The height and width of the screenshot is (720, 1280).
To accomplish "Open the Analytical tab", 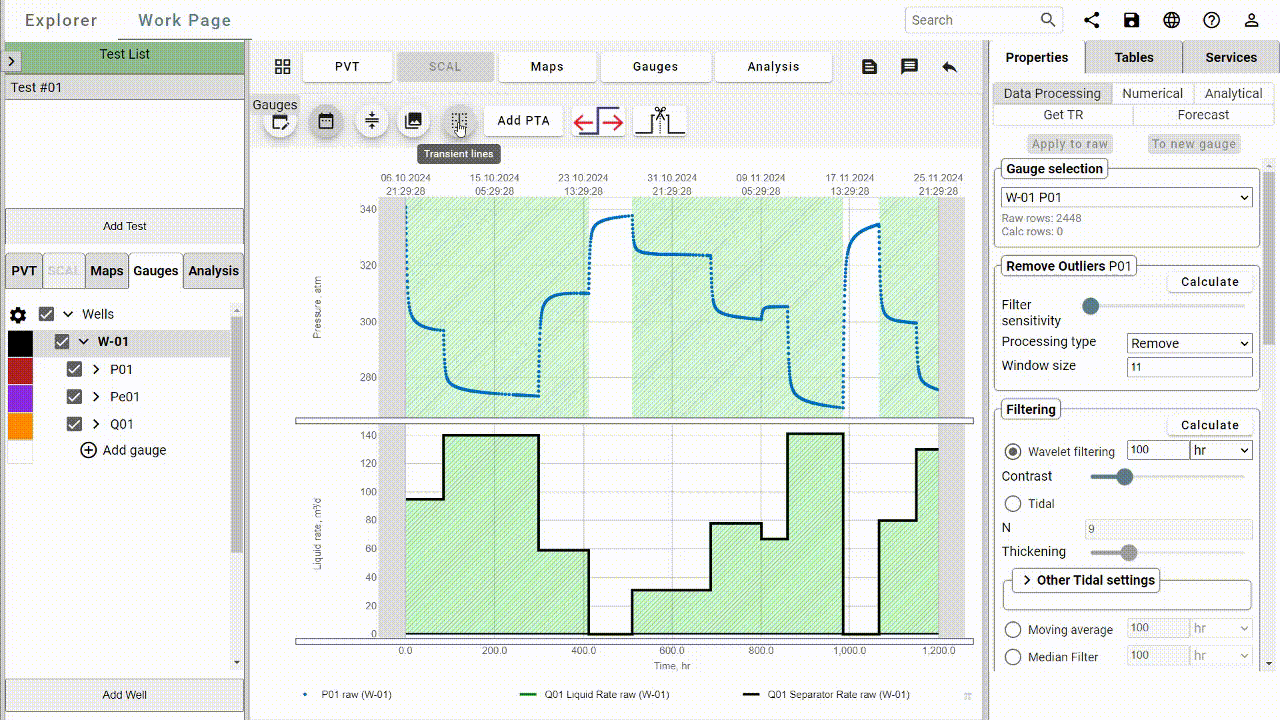I will tap(1233, 93).
